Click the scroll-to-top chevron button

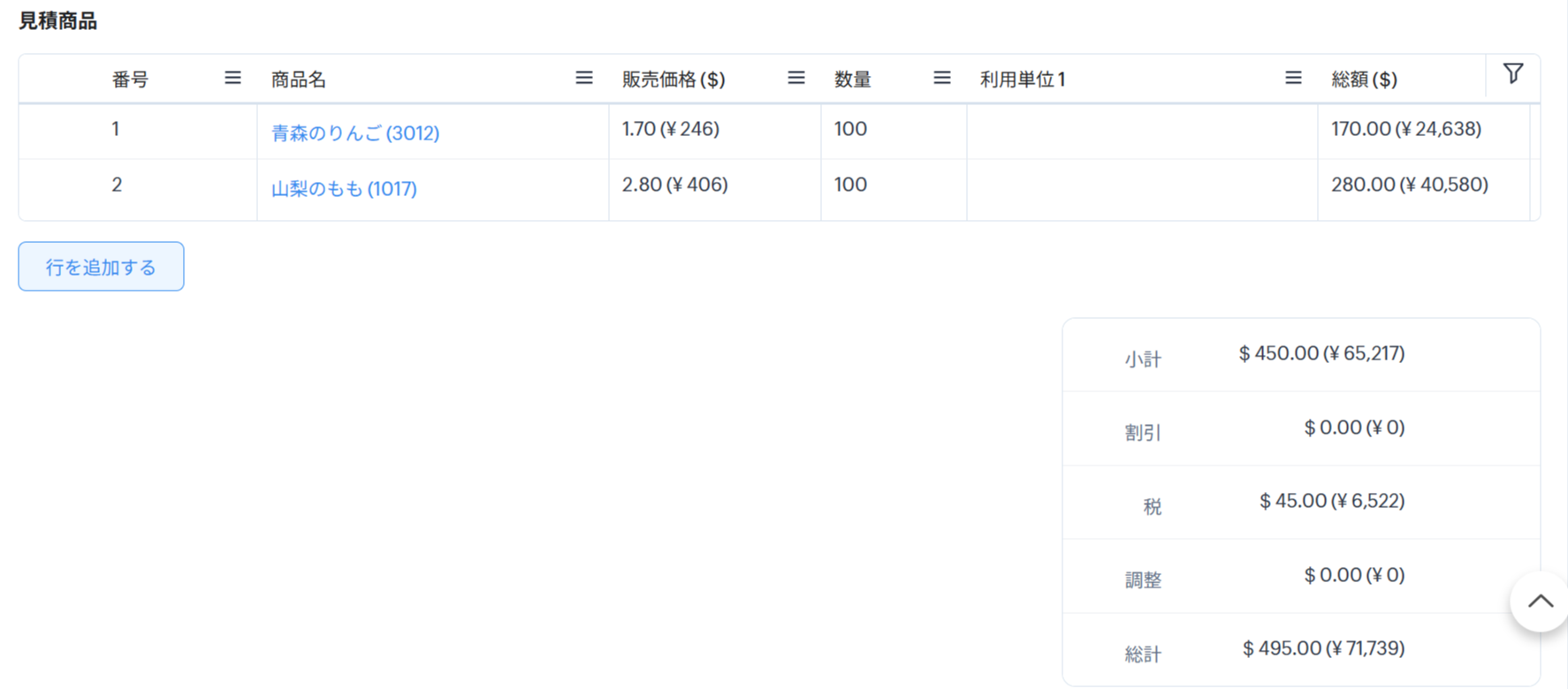pos(1540,602)
